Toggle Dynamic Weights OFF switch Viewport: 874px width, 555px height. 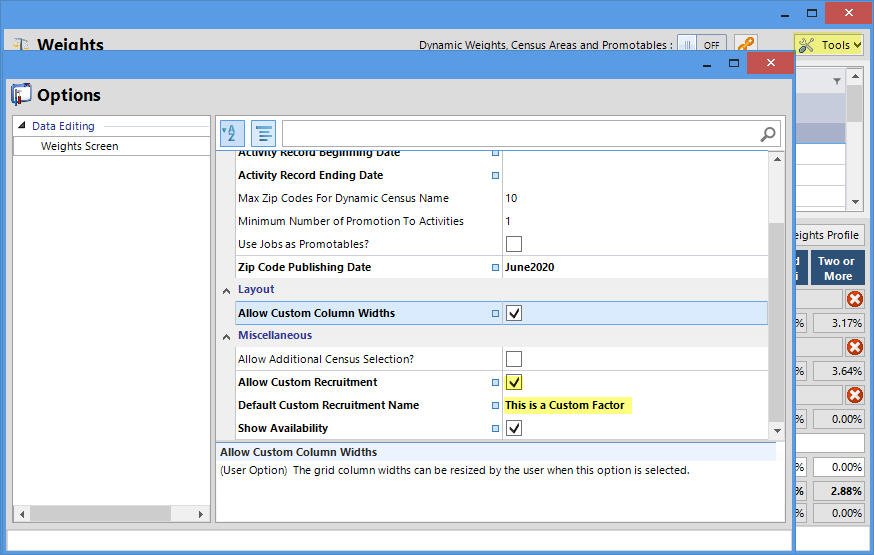pos(701,45)
